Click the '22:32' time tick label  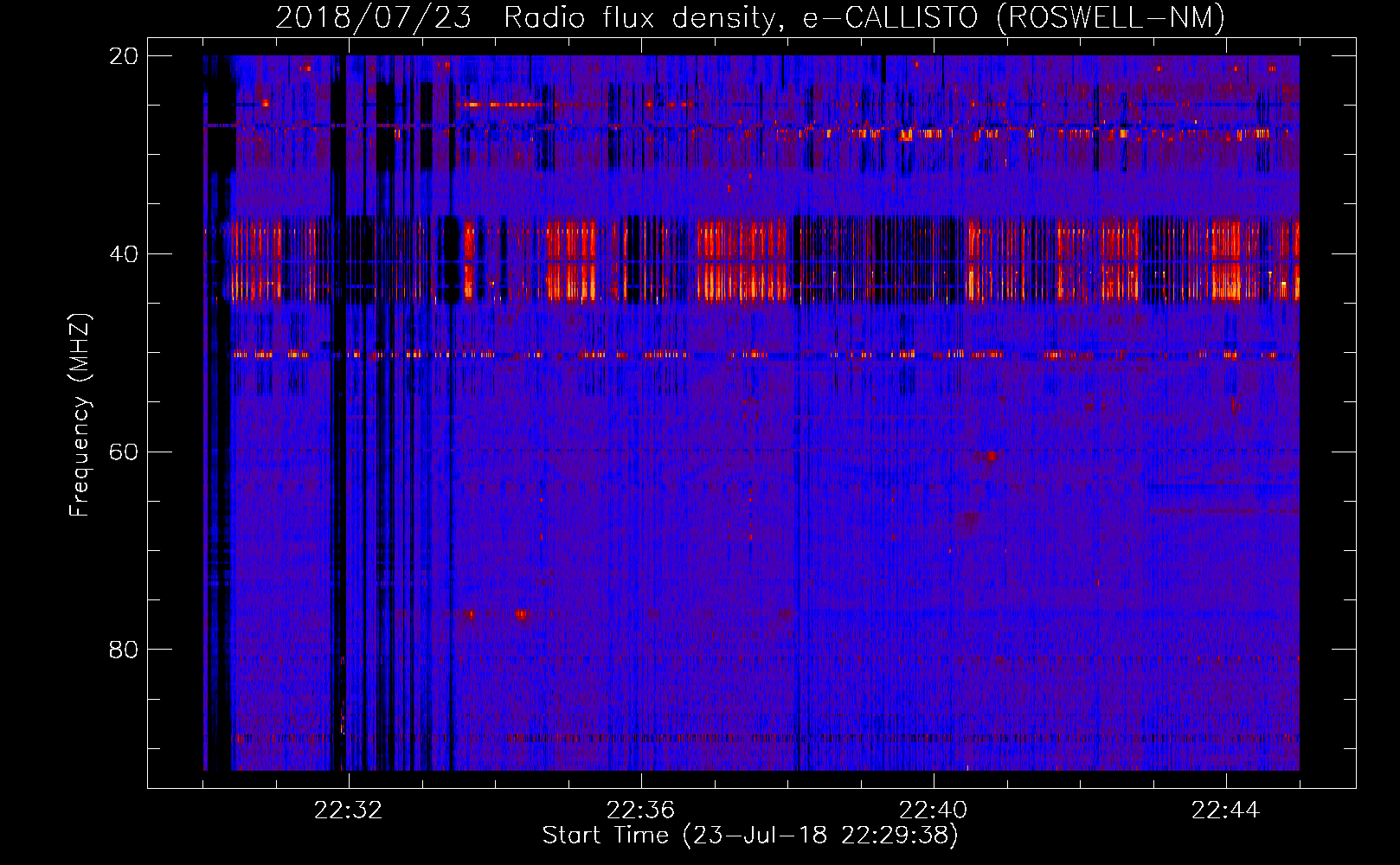[348, 811]
